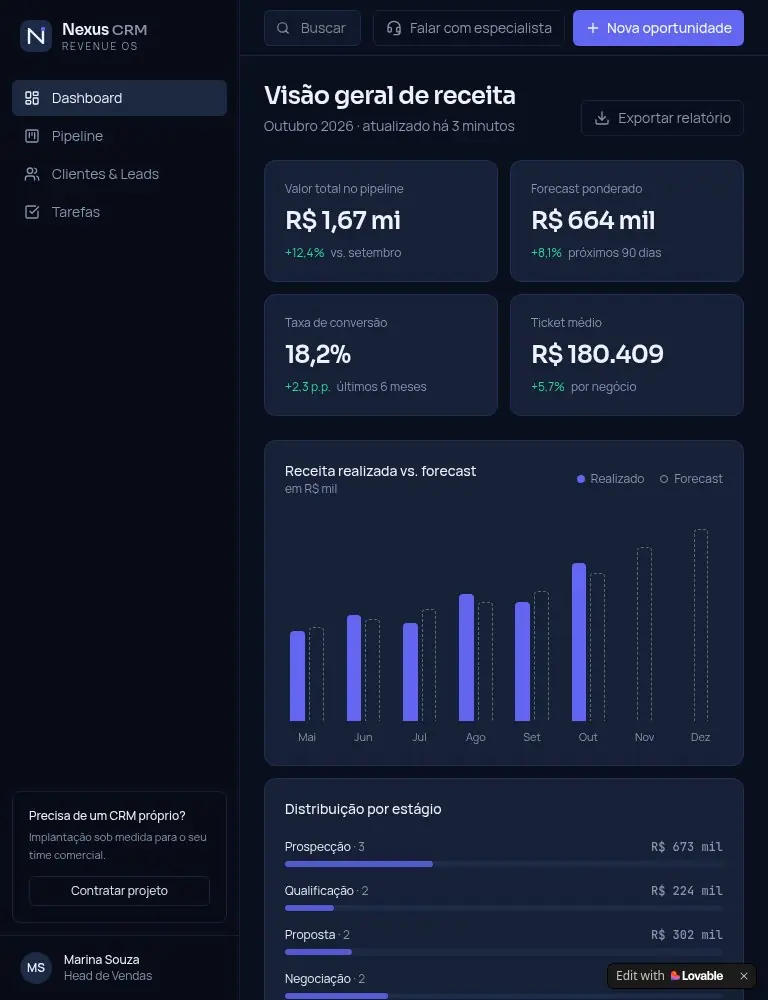
Task: Open Clientes & Leads page
Action: 119,174
